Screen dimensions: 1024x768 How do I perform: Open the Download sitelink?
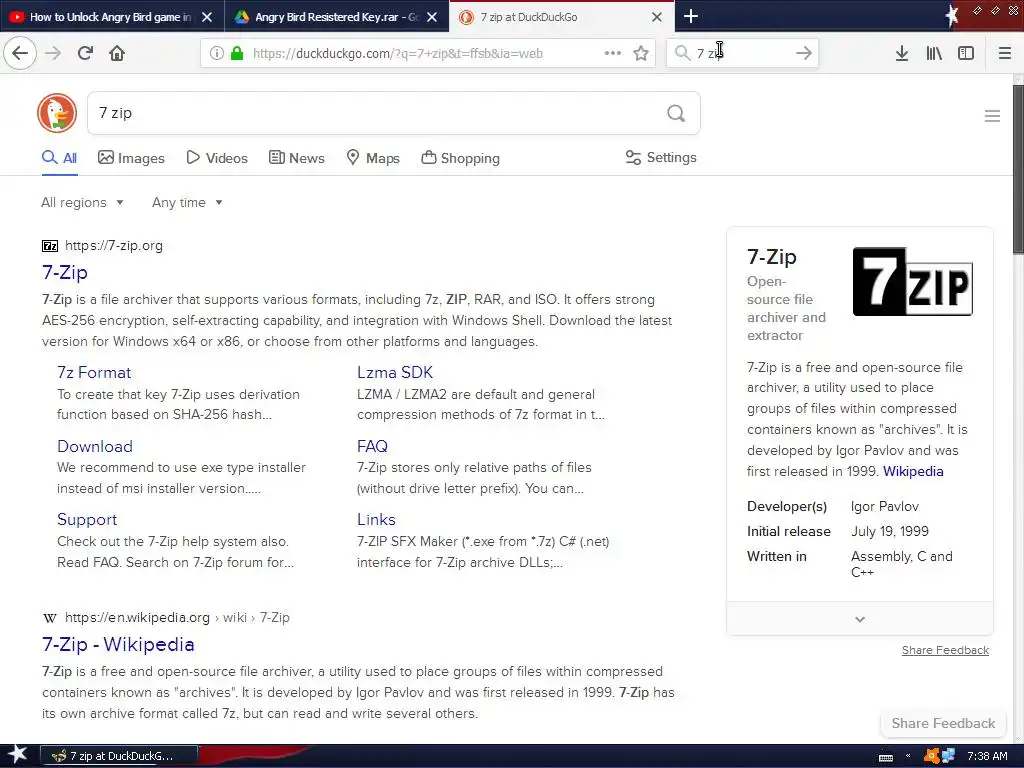click(95, 446)
